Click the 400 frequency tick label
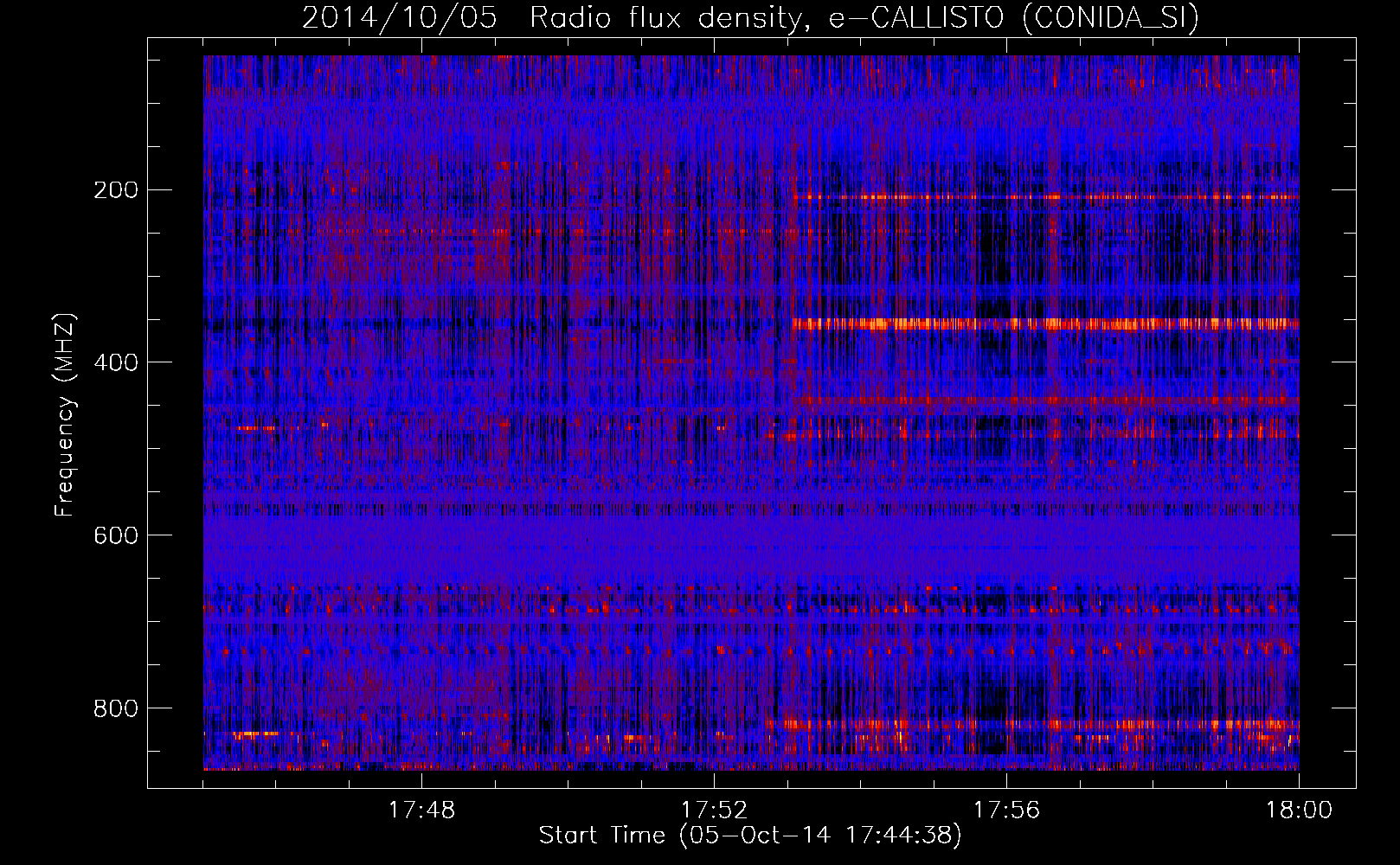The width and height of the screenshot is (1400, 865). tap(116, 362)
